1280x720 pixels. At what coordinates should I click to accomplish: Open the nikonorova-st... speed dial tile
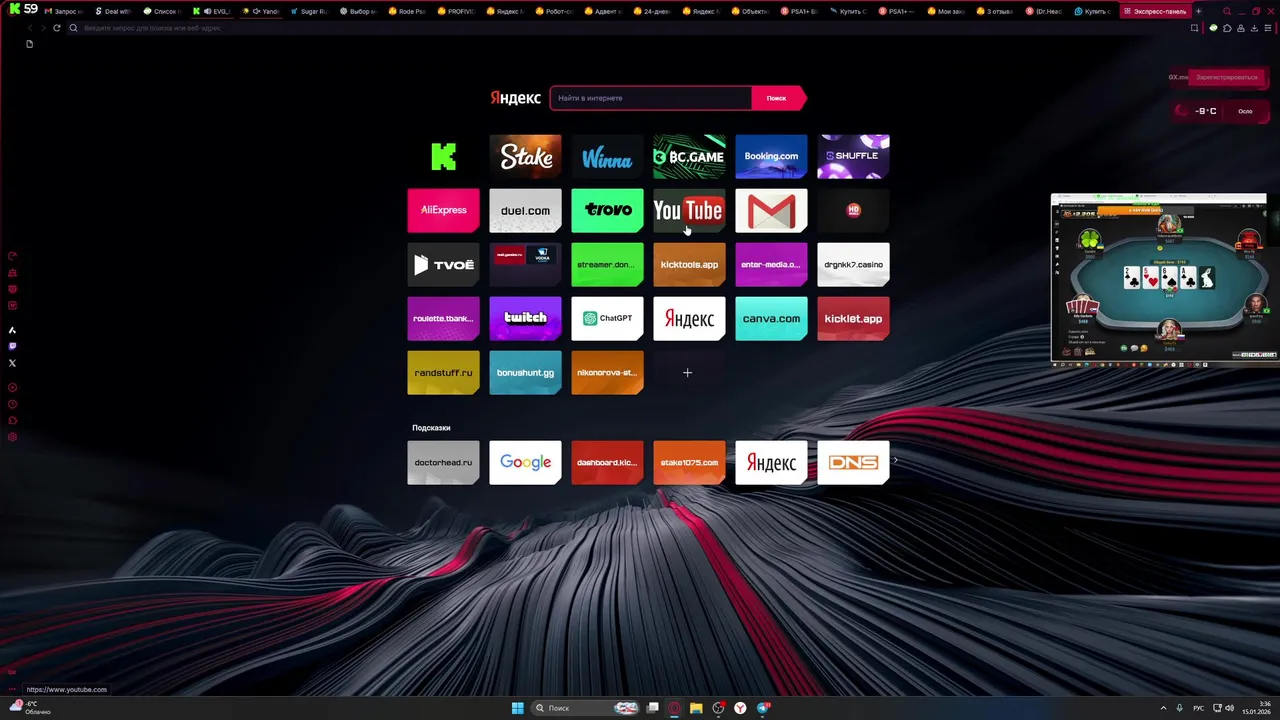[x=607, y=373]
